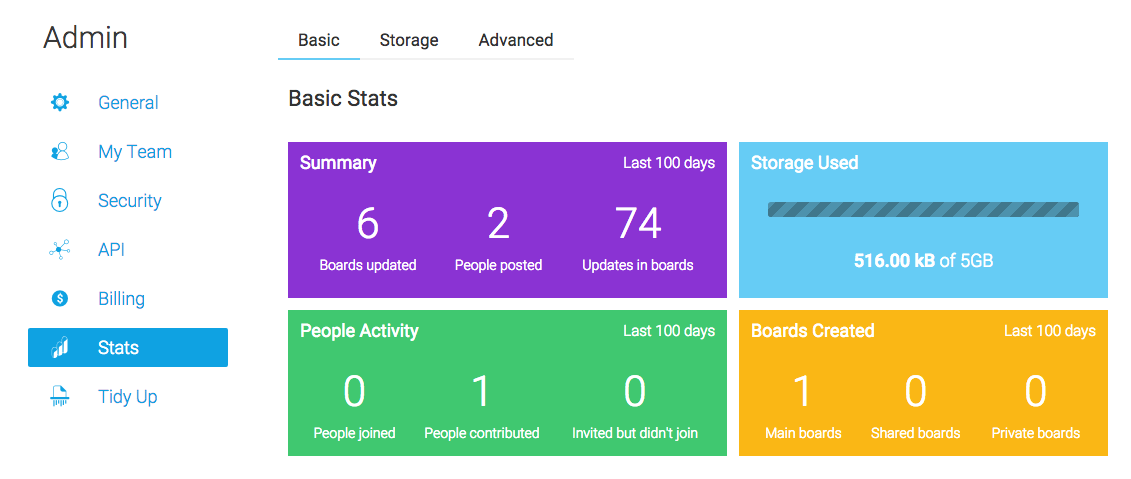Select the Basic tab
Image resolution: width=1131 pixels, height=479 pixels.
[319, 40]
